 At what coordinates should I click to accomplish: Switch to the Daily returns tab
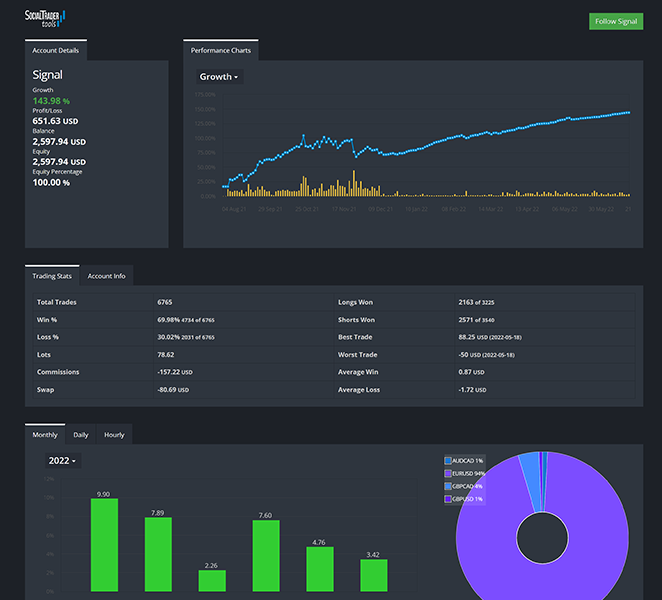coord(81,435)
